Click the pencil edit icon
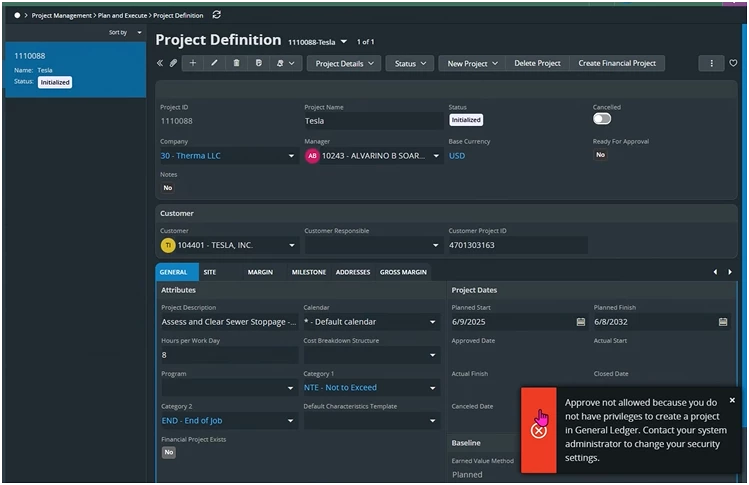Viewport: 749px width, 485px height. coord(215,63)
